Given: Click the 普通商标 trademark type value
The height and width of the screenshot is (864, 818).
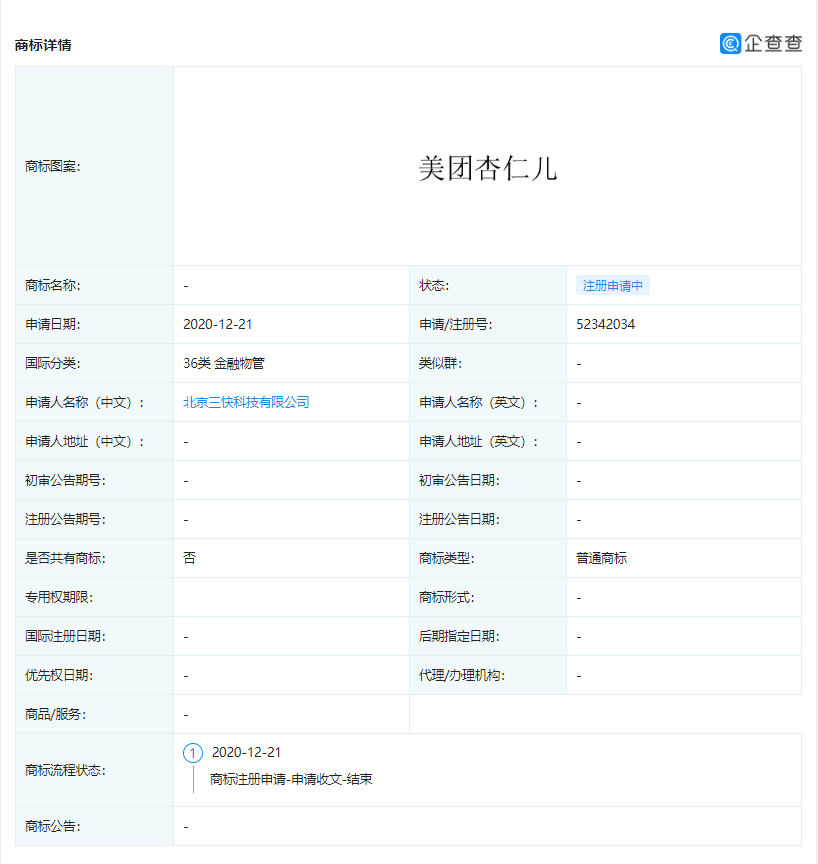Looking at the screenshot, I should point(602,558).
